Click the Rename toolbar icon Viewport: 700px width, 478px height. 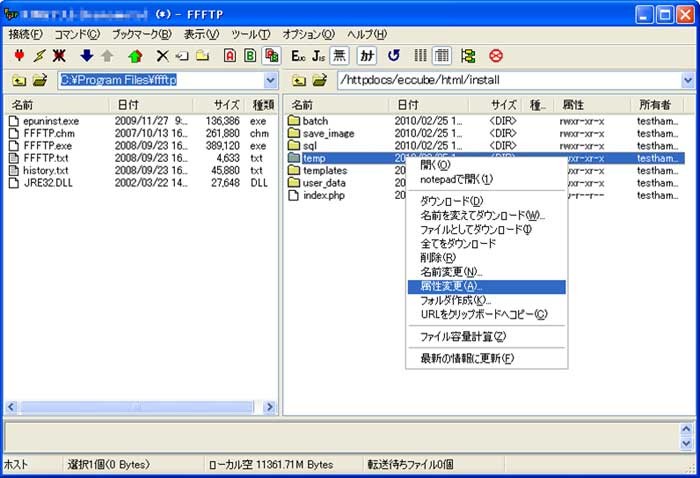pyautogui.click(x=182, y=56)
